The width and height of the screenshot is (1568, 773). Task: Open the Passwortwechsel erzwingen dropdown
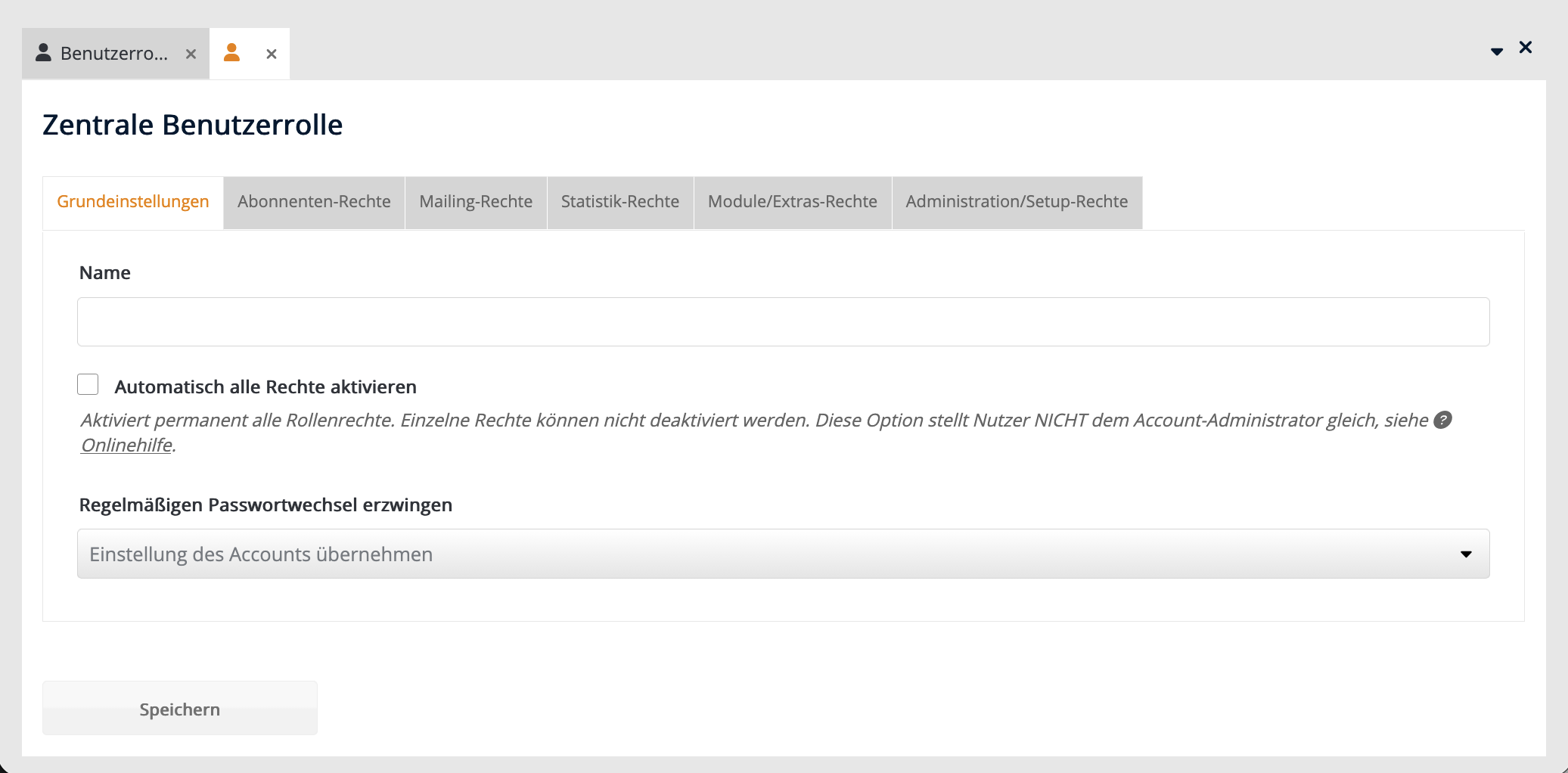782,554
